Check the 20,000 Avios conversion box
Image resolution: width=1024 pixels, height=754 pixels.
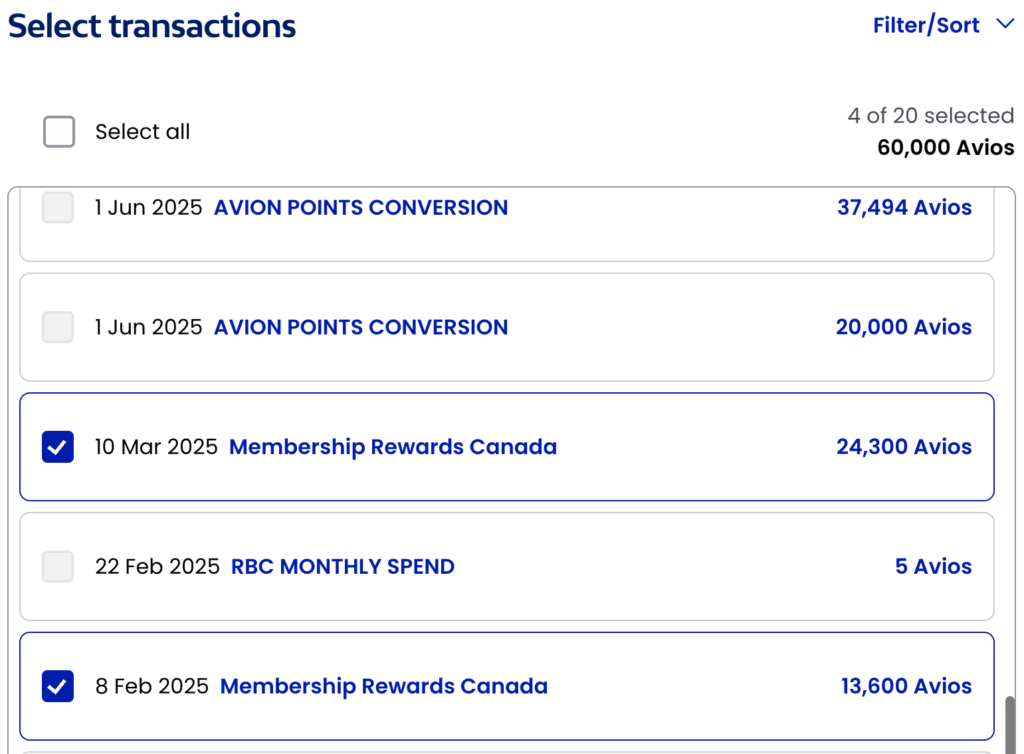[58, 327]
